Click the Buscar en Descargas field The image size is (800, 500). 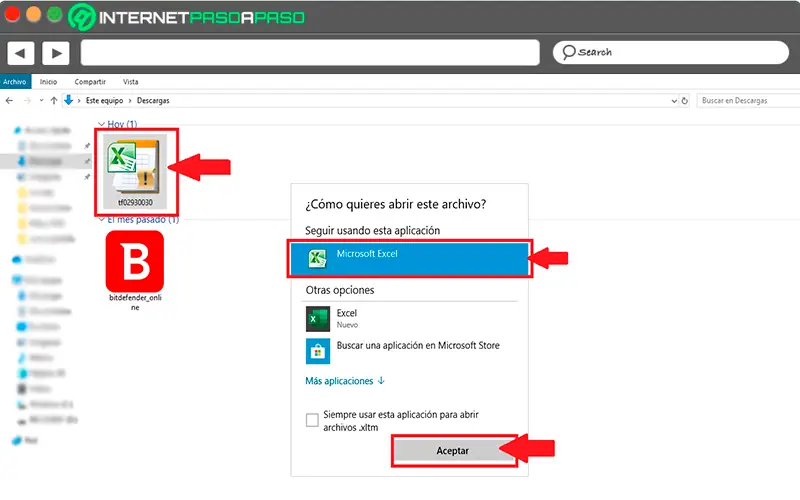[748, 101]
